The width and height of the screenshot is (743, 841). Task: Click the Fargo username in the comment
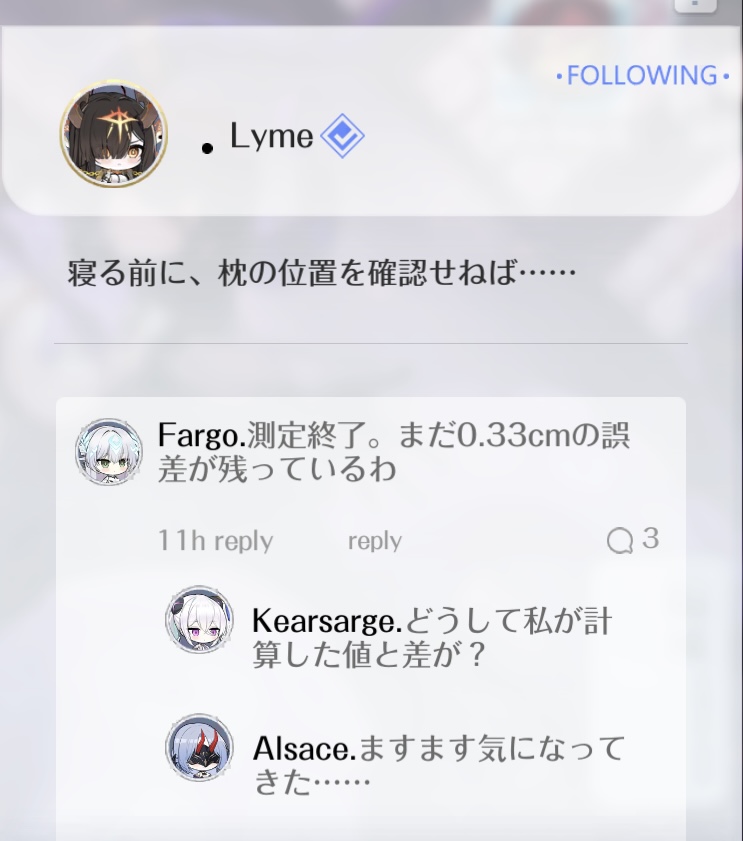(x=202, y=436)
